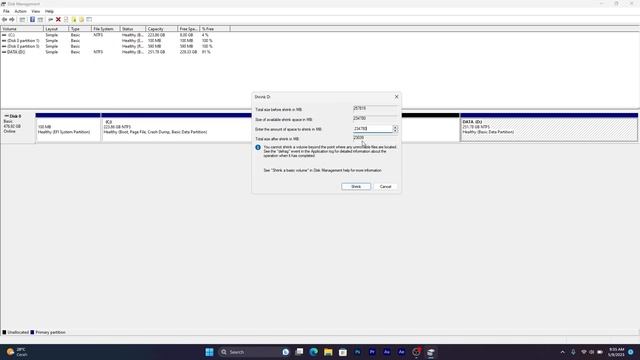Open Microsoft Edge from the taskbar
The image size is (640, 360).
313,352
